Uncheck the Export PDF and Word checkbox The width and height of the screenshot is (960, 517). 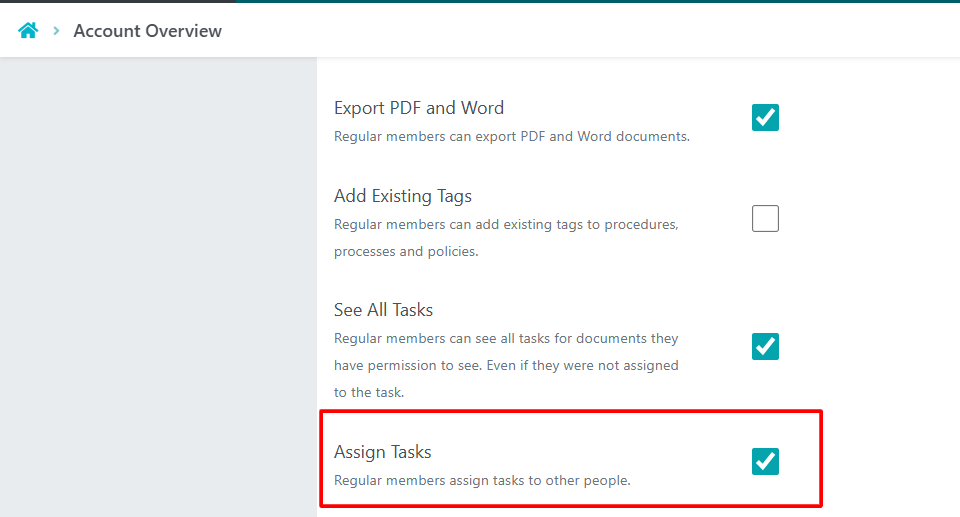[765, 118]
